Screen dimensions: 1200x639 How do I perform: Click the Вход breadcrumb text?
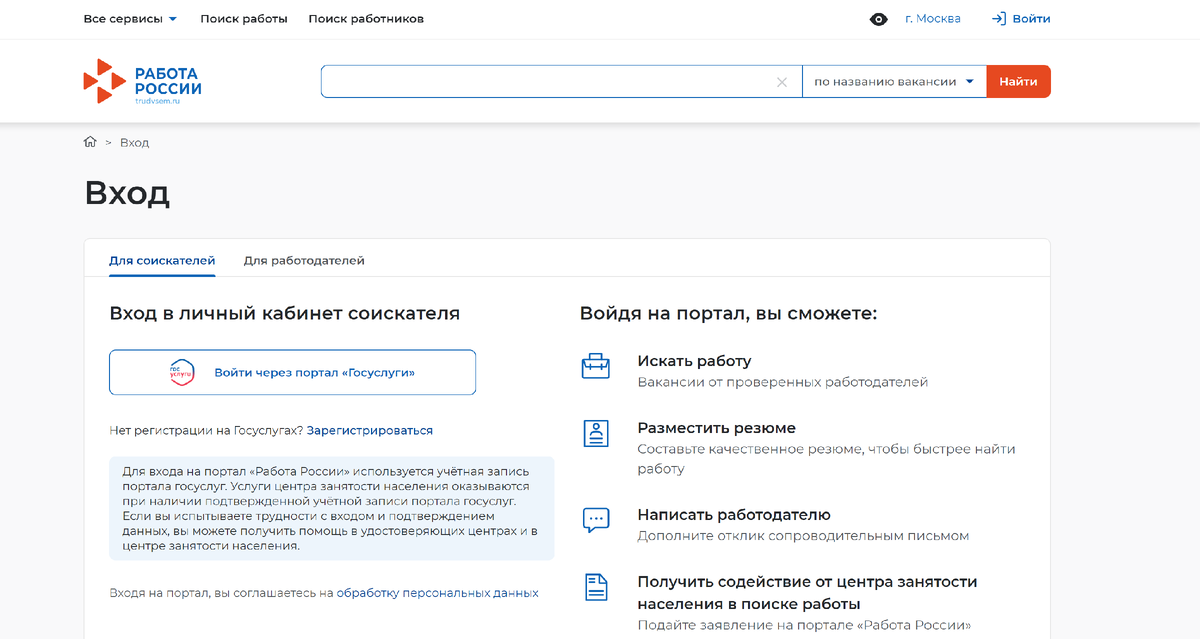pyautogui.click(x=134, y=142)
